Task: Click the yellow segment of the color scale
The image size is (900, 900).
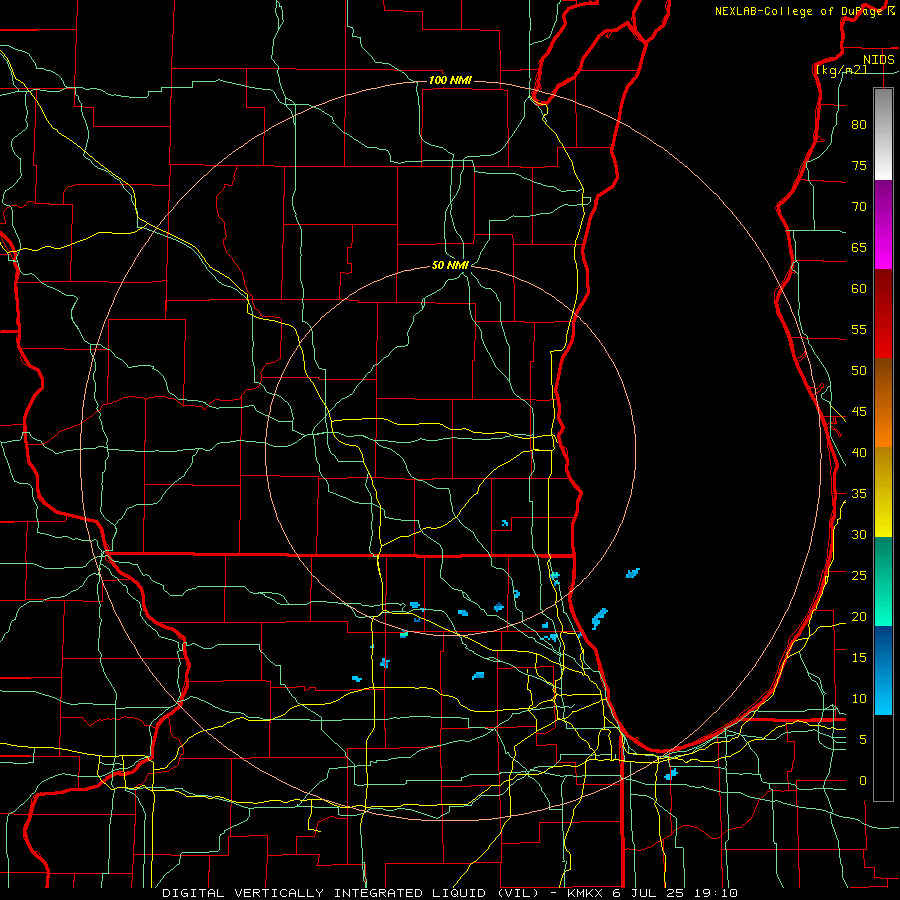Action: click(883, 492)
